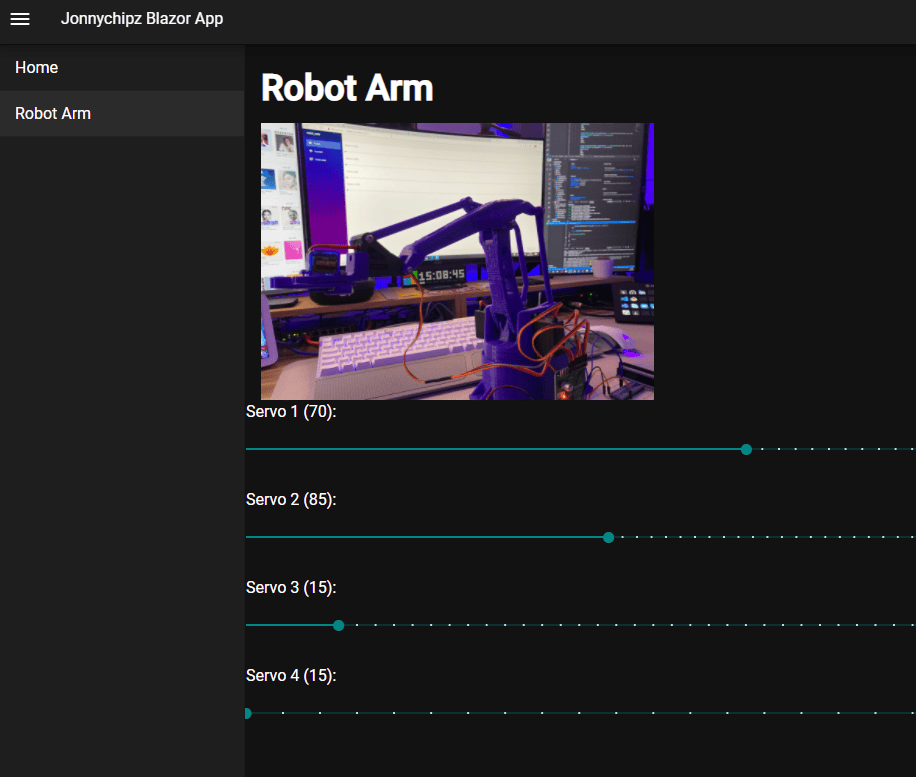Click the robot arm camera image

[x=457, y=261]
